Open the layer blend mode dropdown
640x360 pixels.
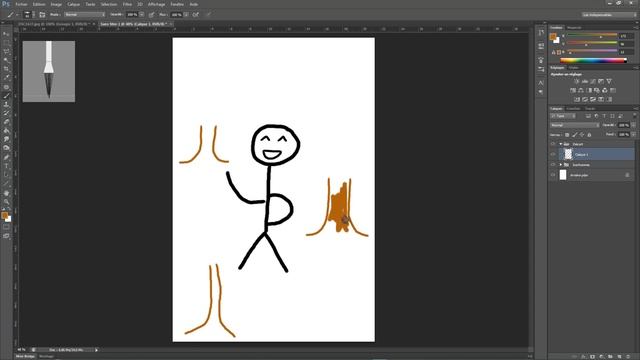tap(575, 125)
